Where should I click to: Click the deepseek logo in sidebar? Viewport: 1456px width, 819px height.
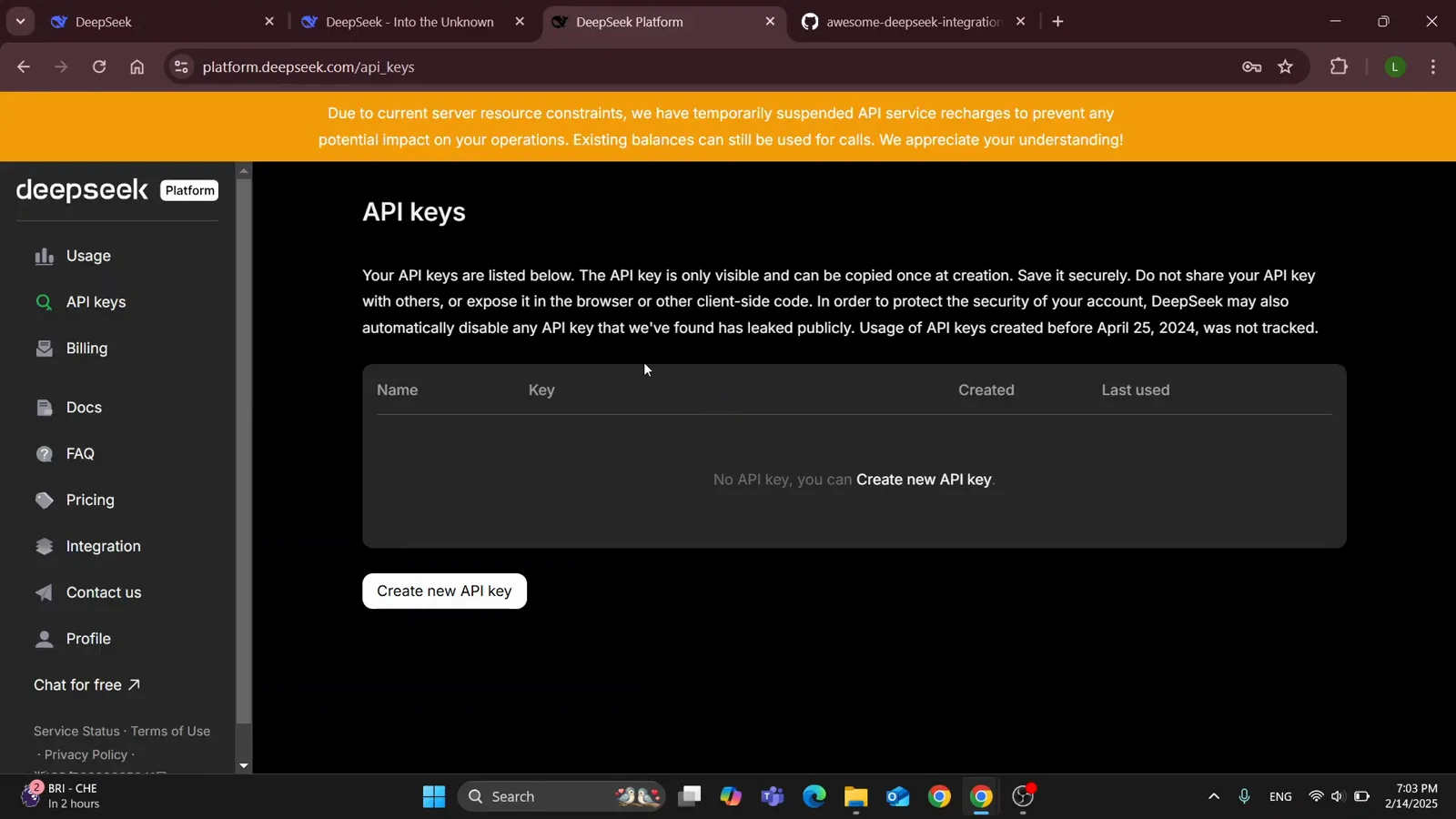[x=82, y=190]
